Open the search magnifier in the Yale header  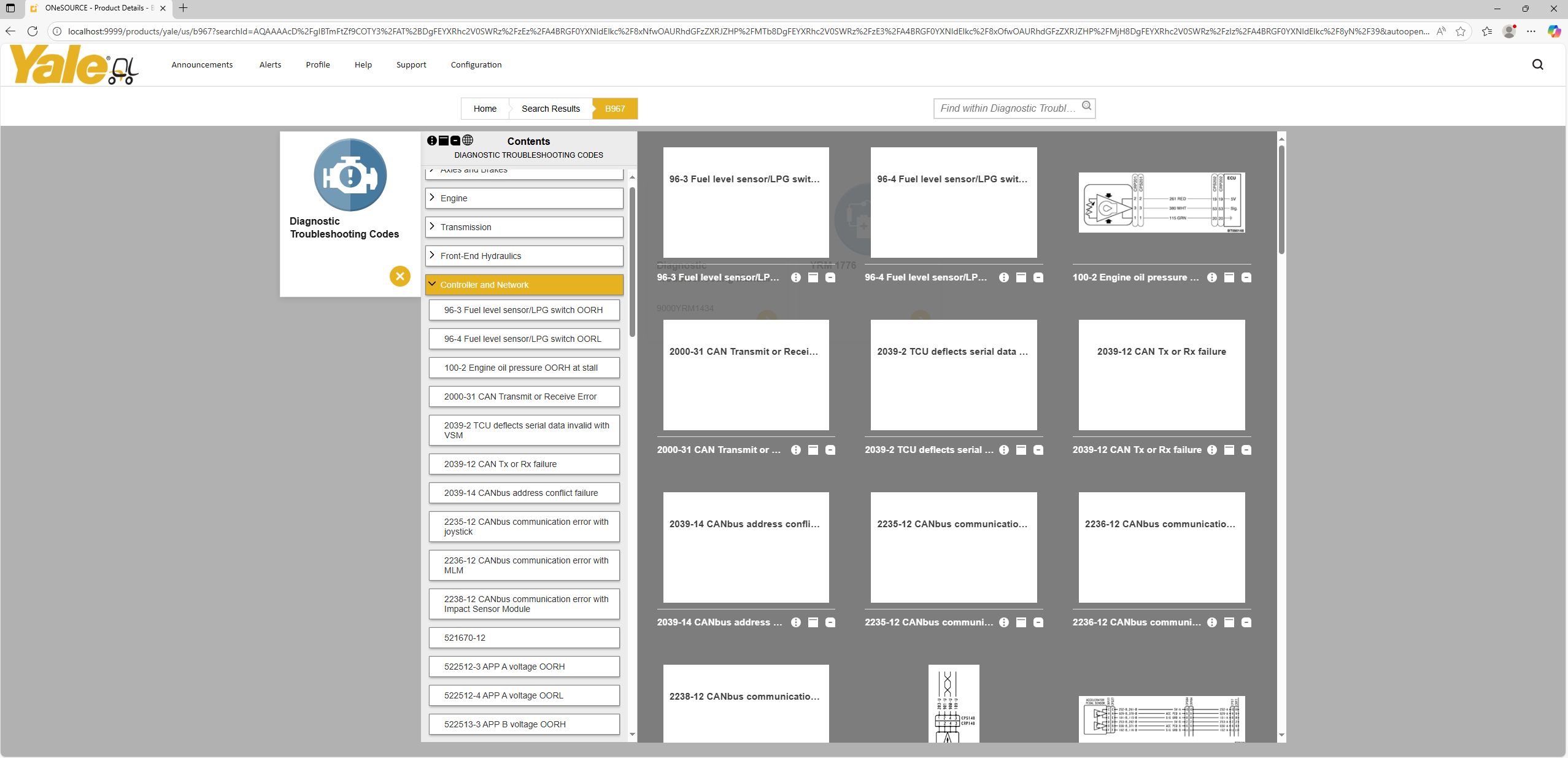[1537, 64]
